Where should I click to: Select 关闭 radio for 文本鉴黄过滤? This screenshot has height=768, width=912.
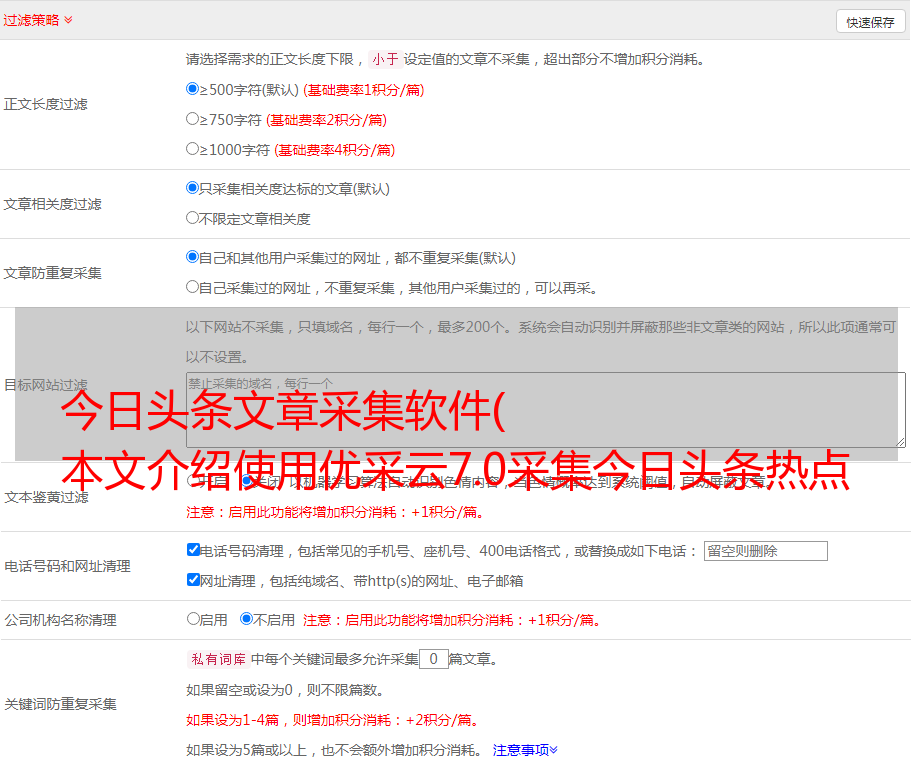[247, 481]
